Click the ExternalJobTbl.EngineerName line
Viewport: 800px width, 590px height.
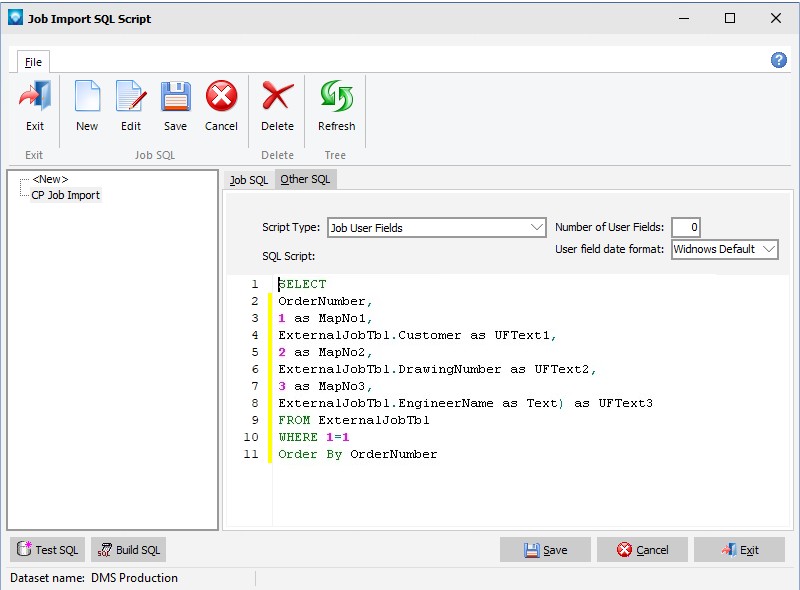pos(465,403)
